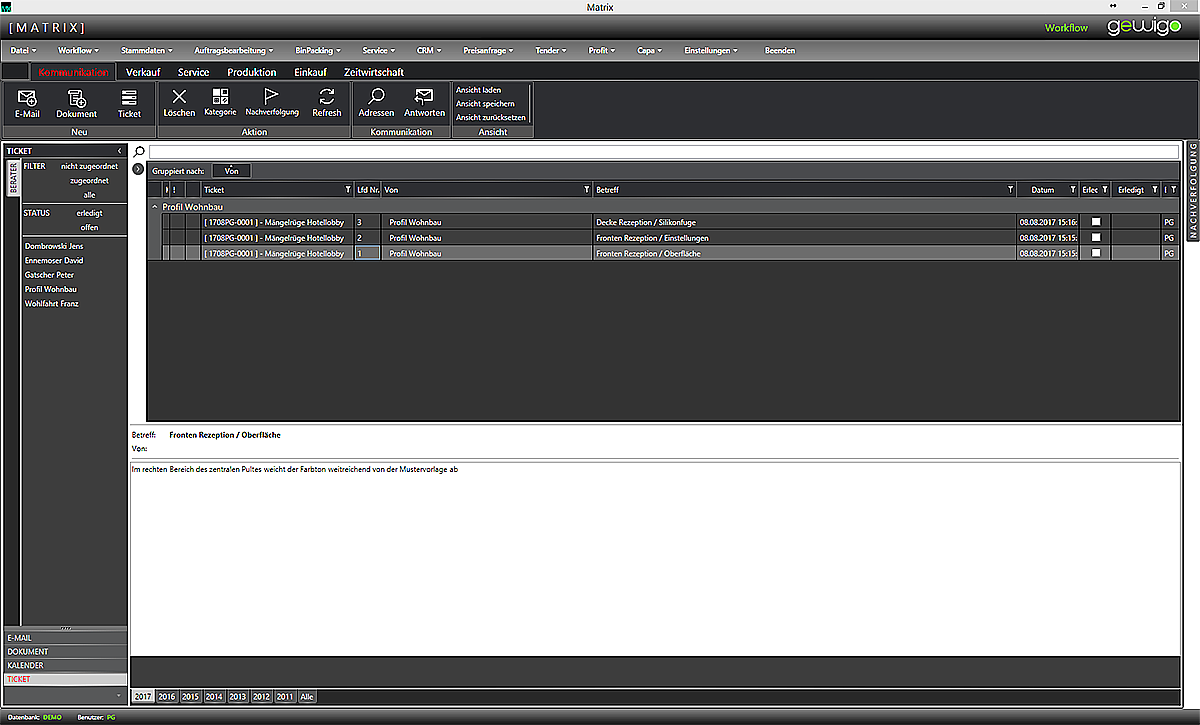The height and width of the screenshot is (725, 1200).
Task: Open the Stammdaten menu dropdown
Action: pyautogui.click(x=146, y=50)
